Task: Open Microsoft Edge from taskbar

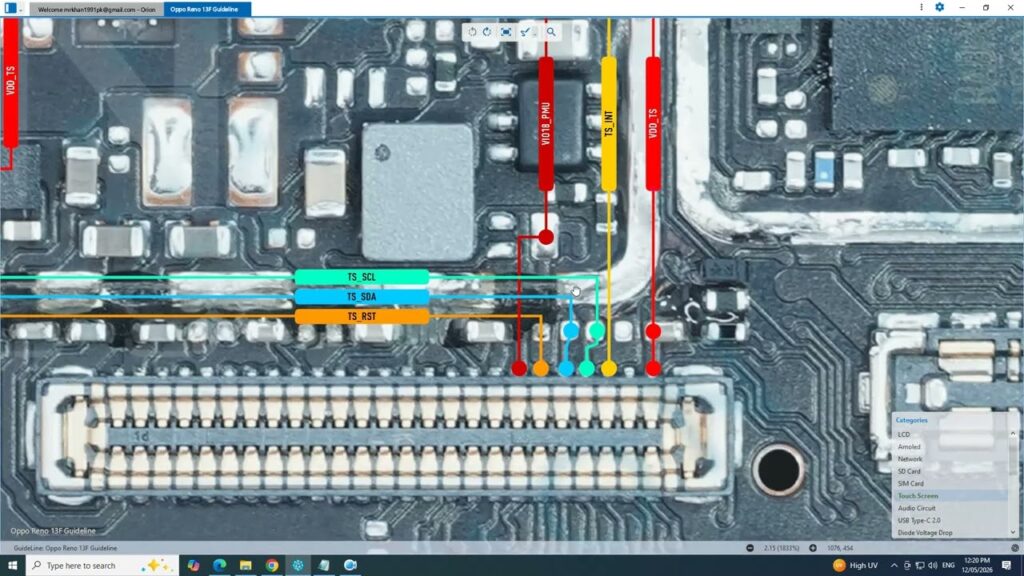Action: (x=219, y=566)
